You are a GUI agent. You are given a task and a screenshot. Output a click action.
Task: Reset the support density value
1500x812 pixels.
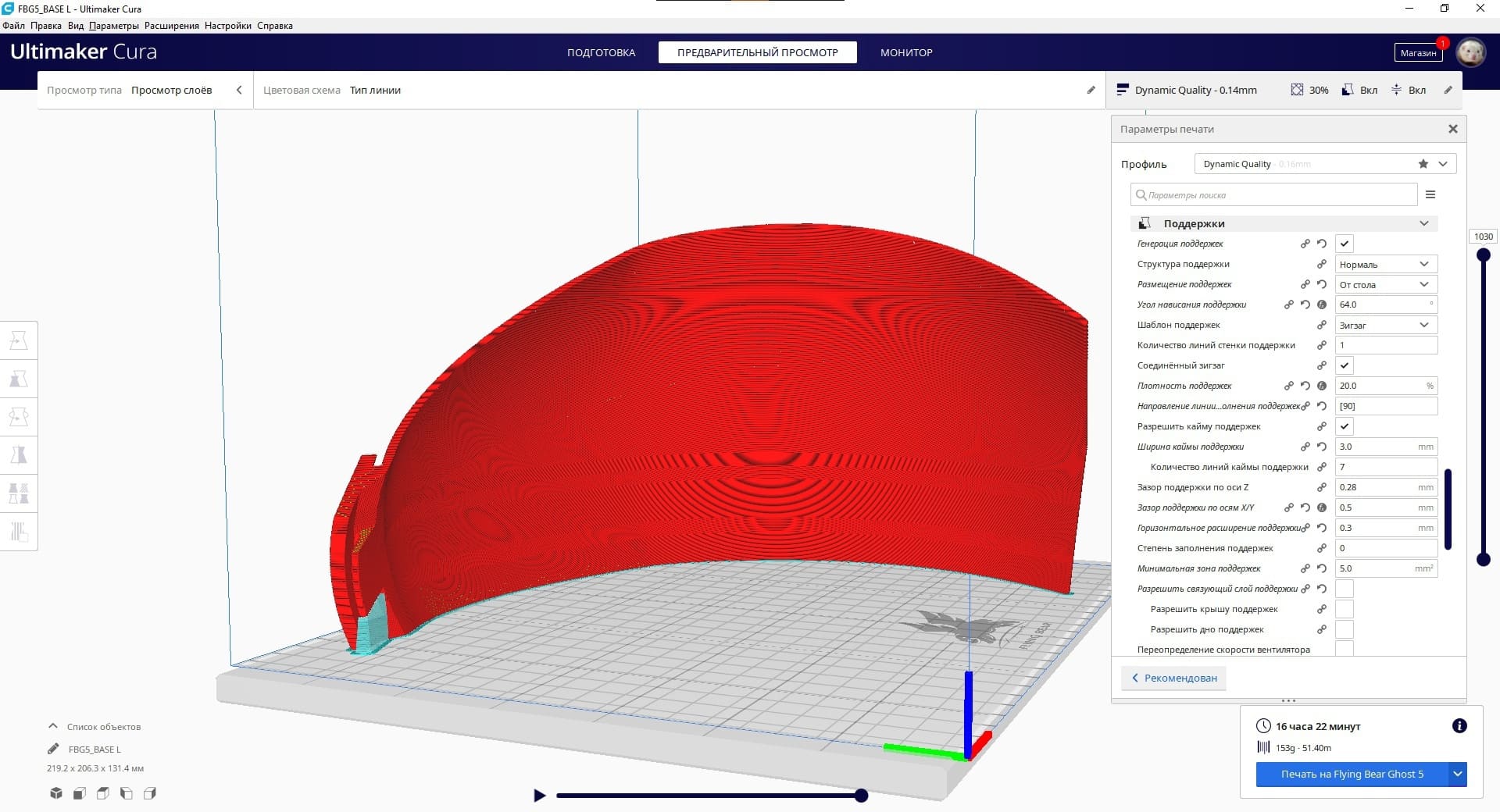point(1305,386)
